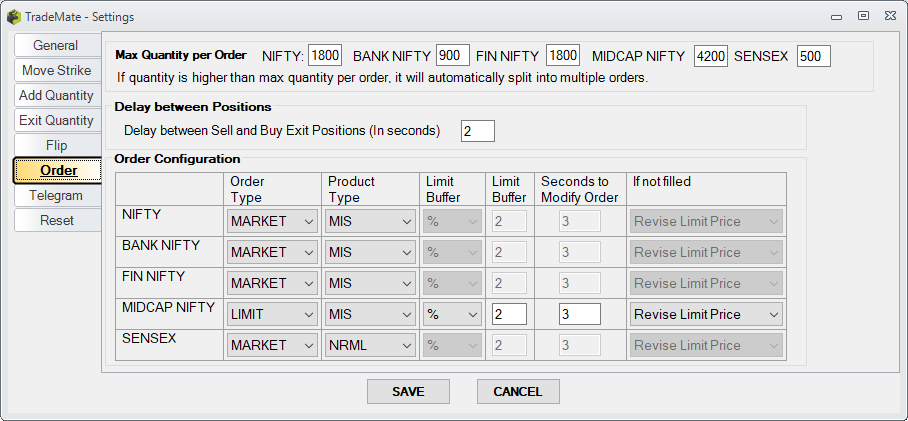Click the SAVE button
The image size is (908, 421).
click(x=408, y=391)
